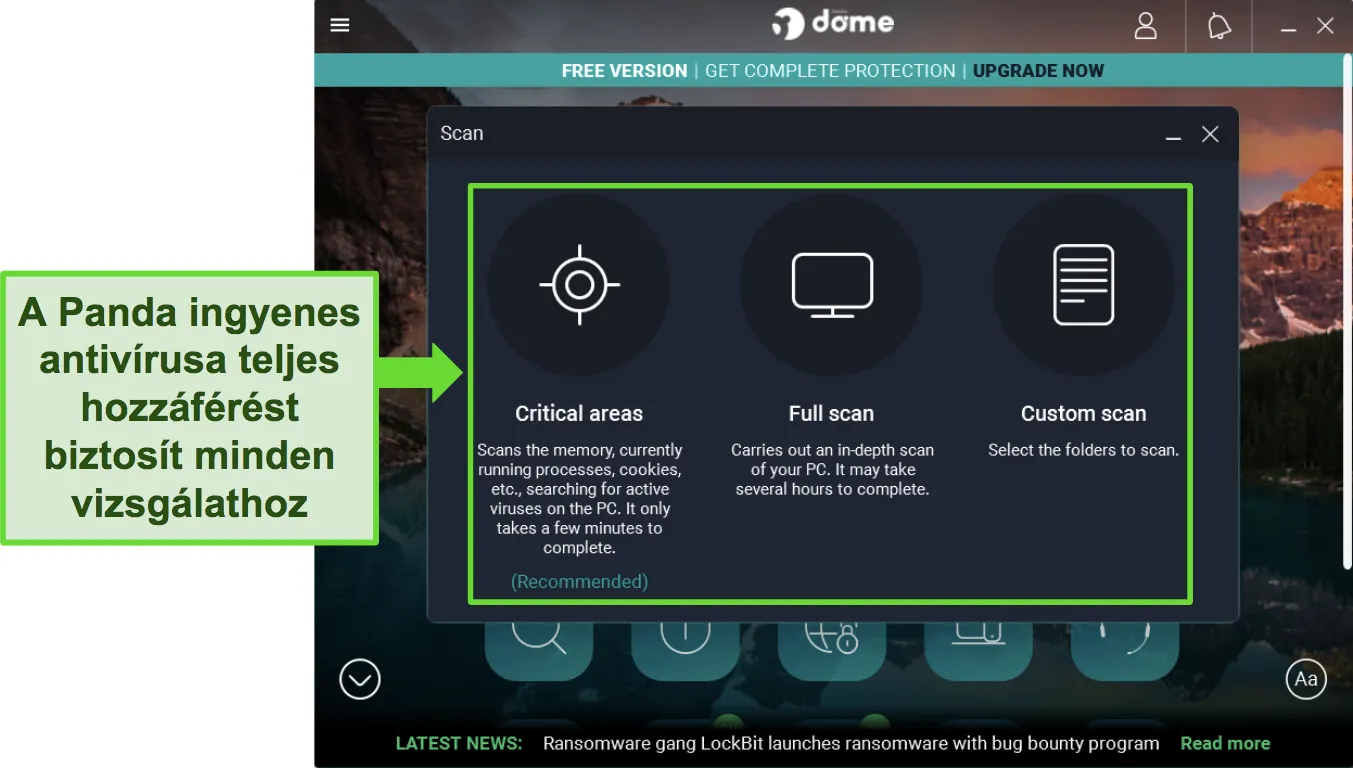Click the Aa font size icon
This screenshot has width=1353, height=768.
[x=1306, y=680]
